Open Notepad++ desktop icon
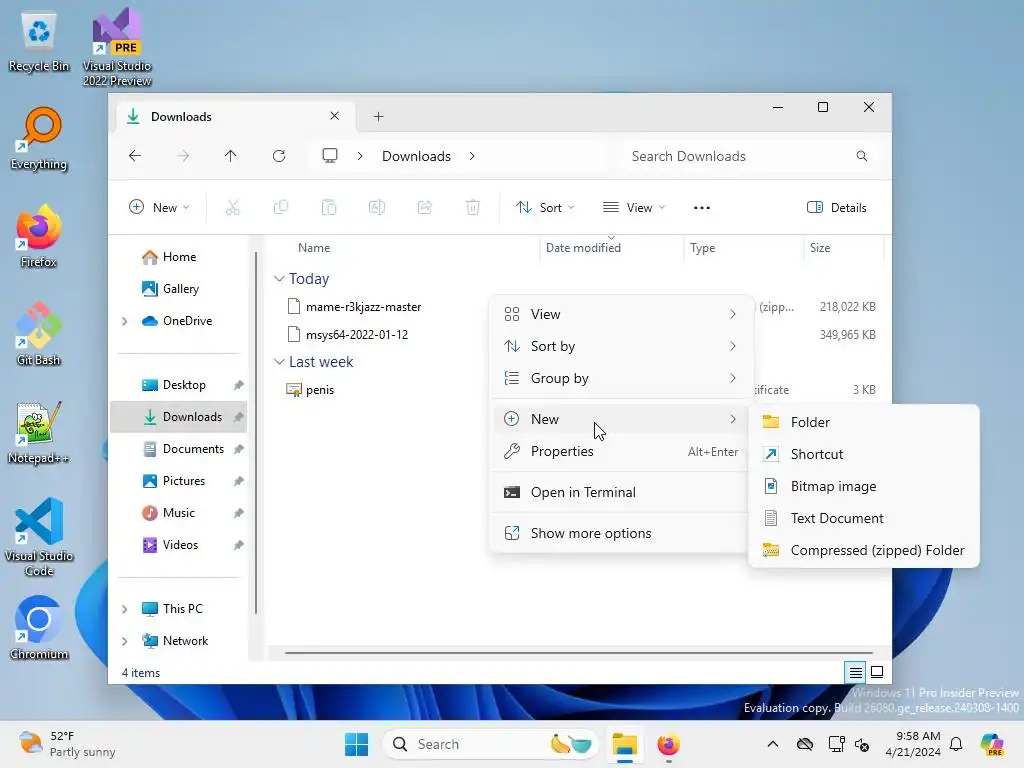Screen dimensions: 1024x768 pyautogui.click(x=39, y=432)
